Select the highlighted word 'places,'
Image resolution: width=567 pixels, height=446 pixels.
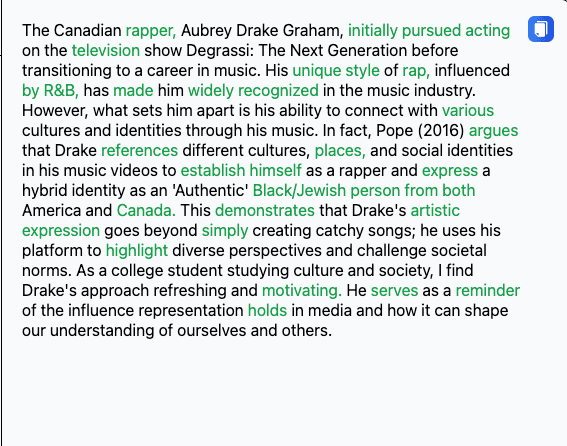point(340,150)
